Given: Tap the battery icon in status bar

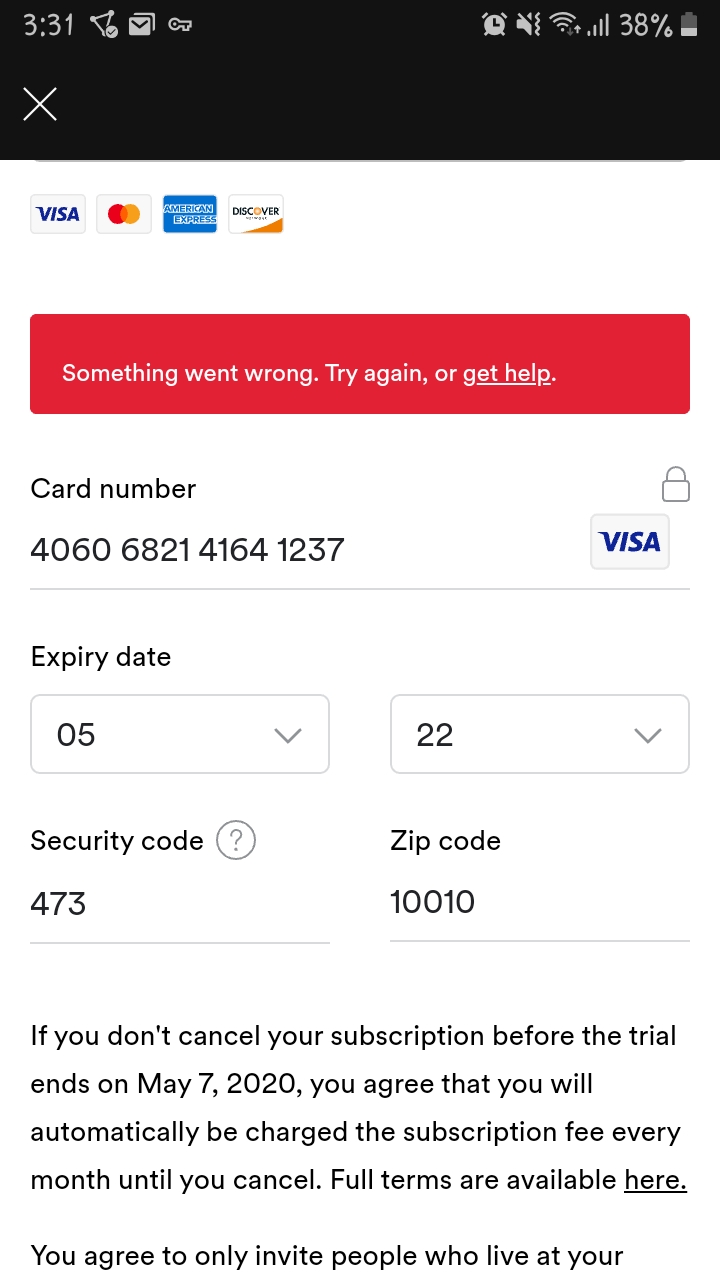Looking at the screenshot, I should coord(688,25).
